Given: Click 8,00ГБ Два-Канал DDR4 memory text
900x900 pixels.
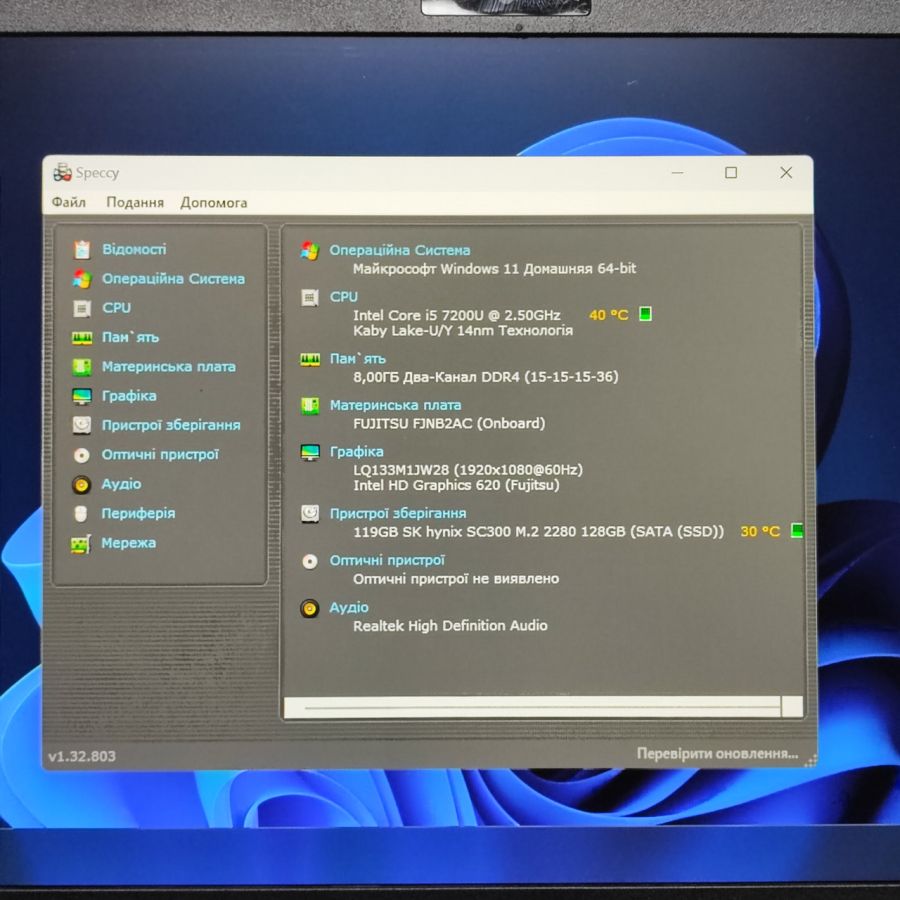Looking at the screenshot, I should point(486,377).
